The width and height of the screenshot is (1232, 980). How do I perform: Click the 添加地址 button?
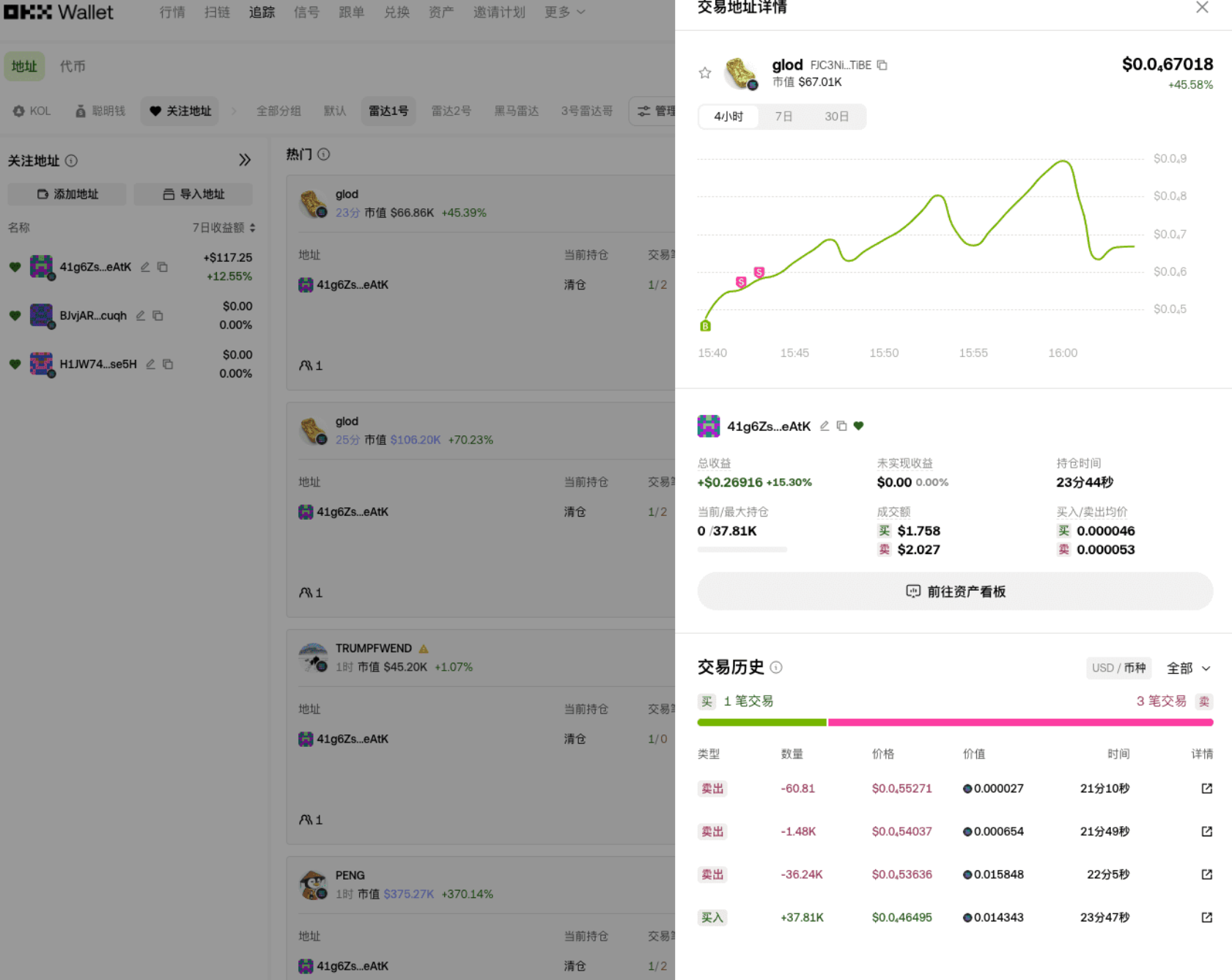[x=67, y=194]
